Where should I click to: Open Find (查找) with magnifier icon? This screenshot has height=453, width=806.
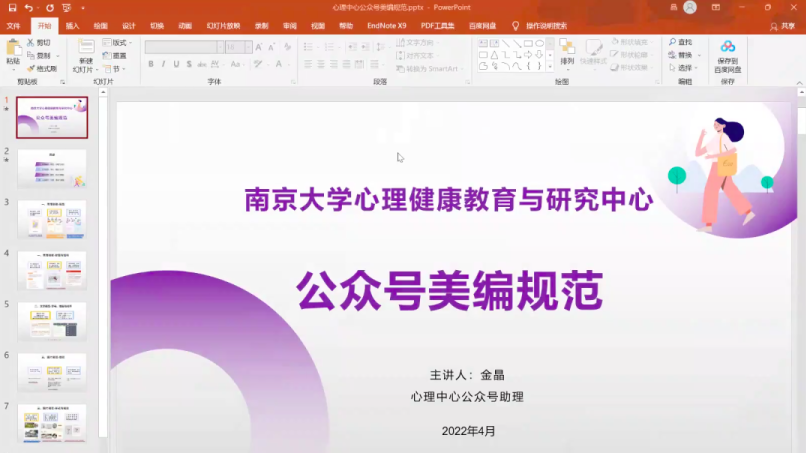coord(681,42)
